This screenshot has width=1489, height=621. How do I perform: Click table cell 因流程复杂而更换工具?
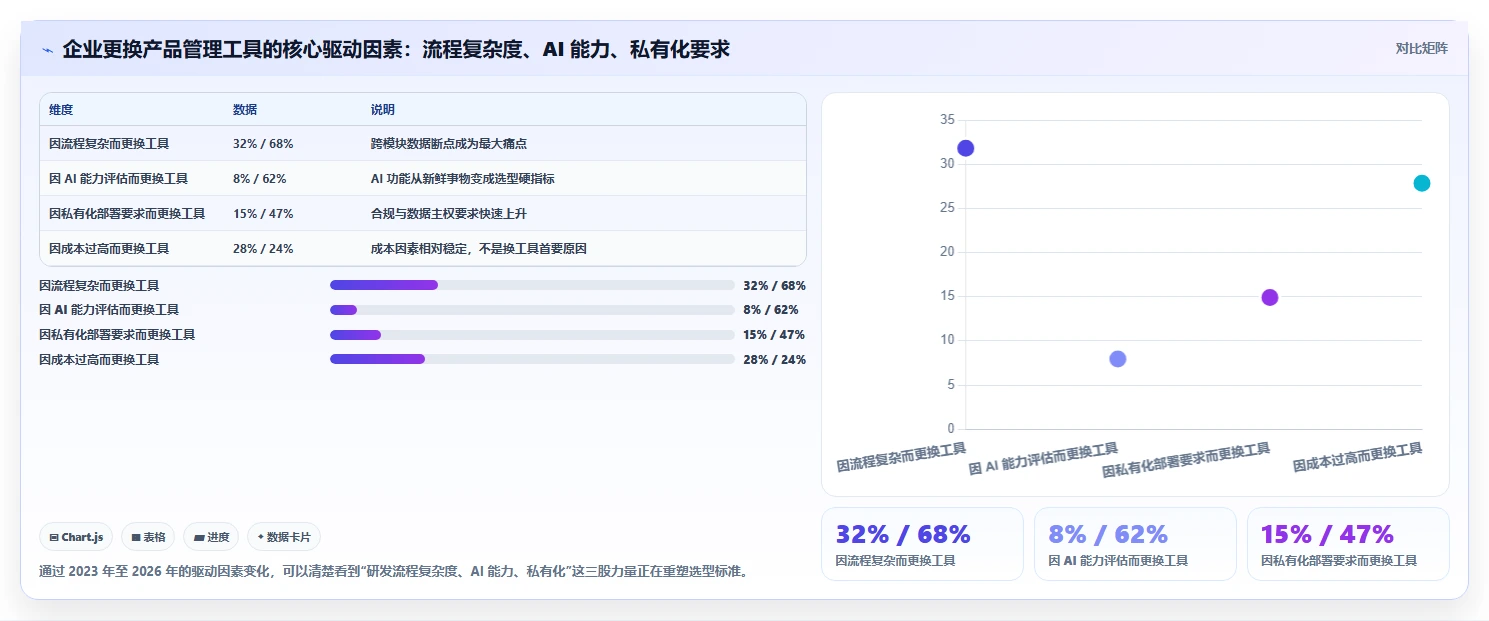pos(109,144)
